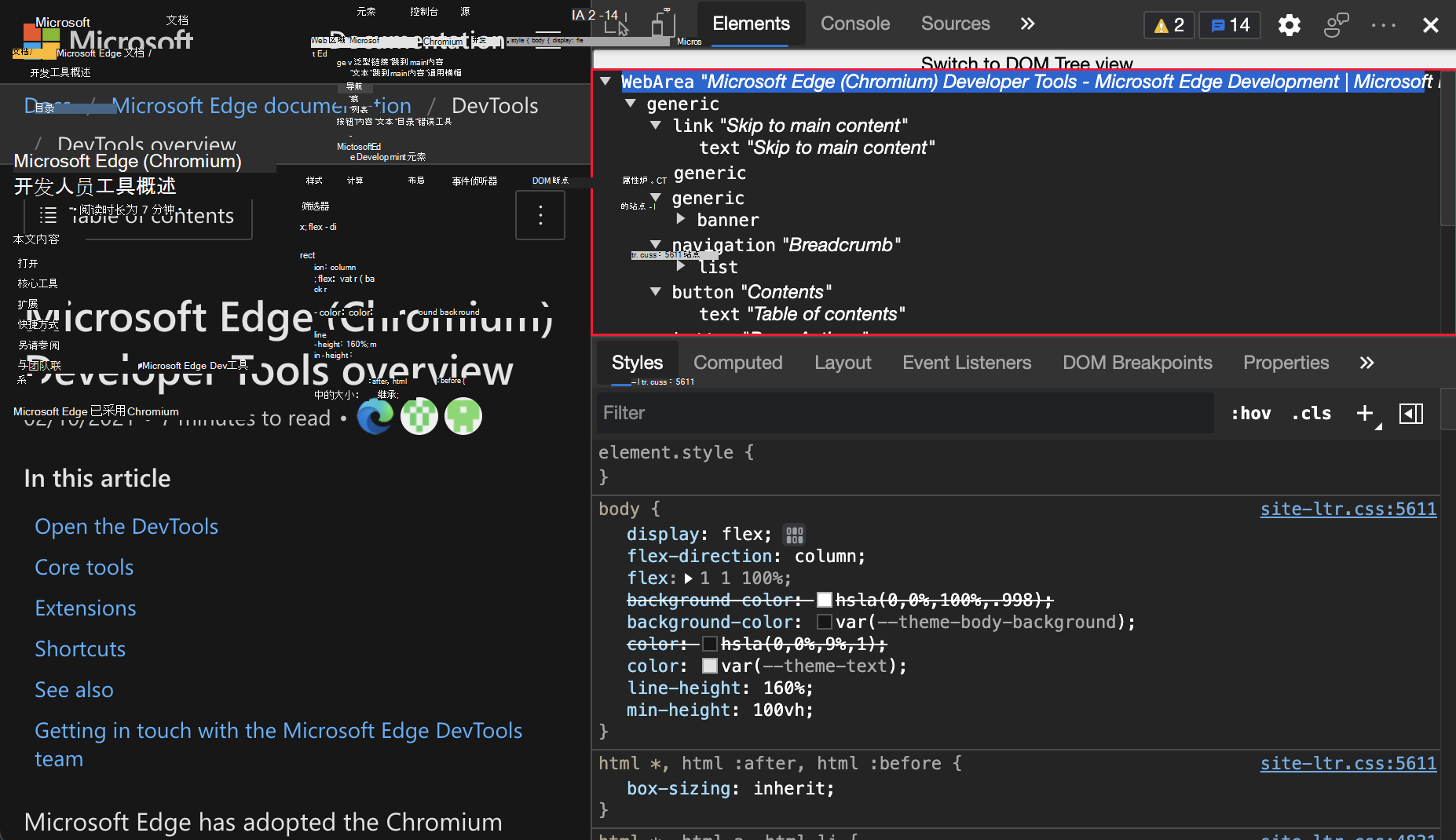Click Switch to DOM Tree view

coord(1026,64)
